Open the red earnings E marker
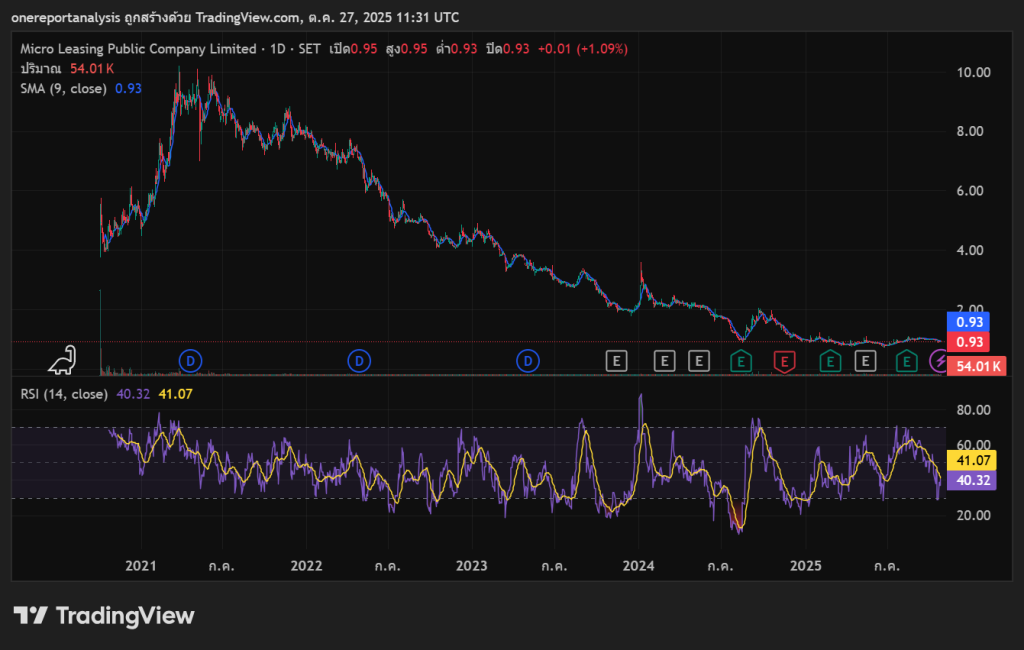Image resolution: width=1024 pixels, height=650 pixels. point(785,360)
